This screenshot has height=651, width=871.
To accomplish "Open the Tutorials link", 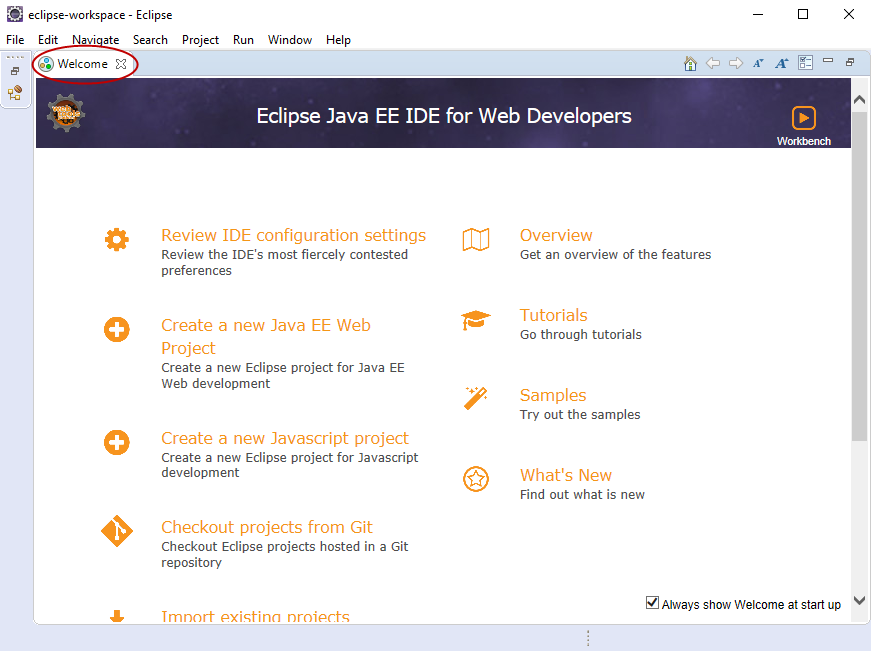I will click(553, 315).
